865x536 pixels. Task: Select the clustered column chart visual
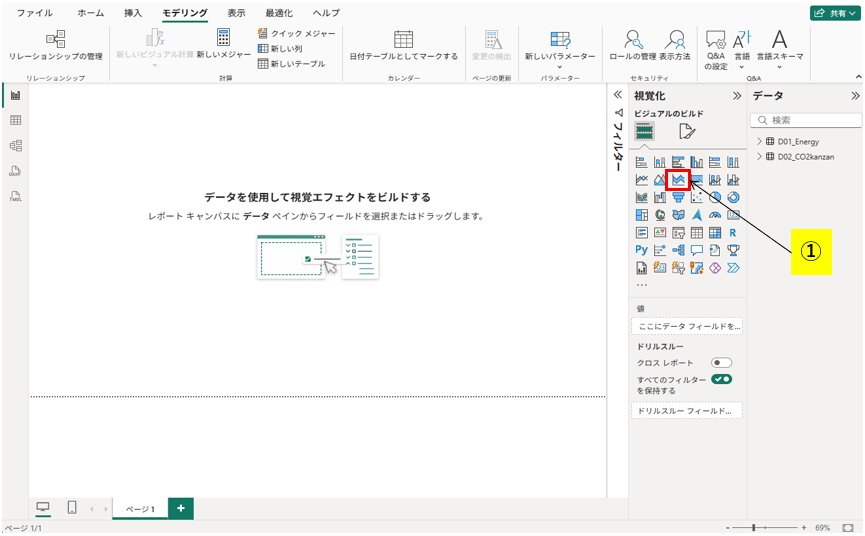[697, 162]
